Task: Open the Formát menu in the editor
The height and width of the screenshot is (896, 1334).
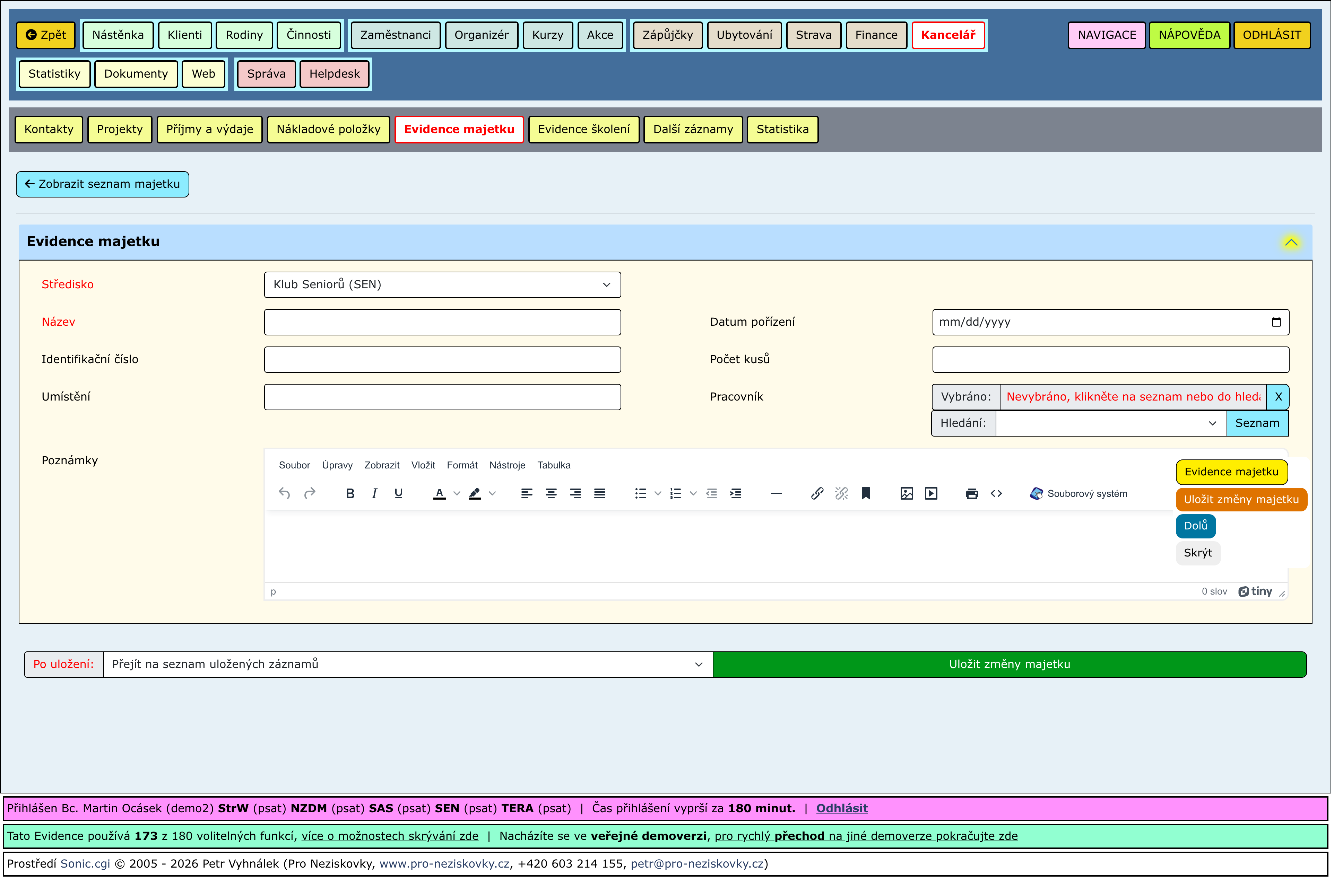Action: [x=462, y=466]
